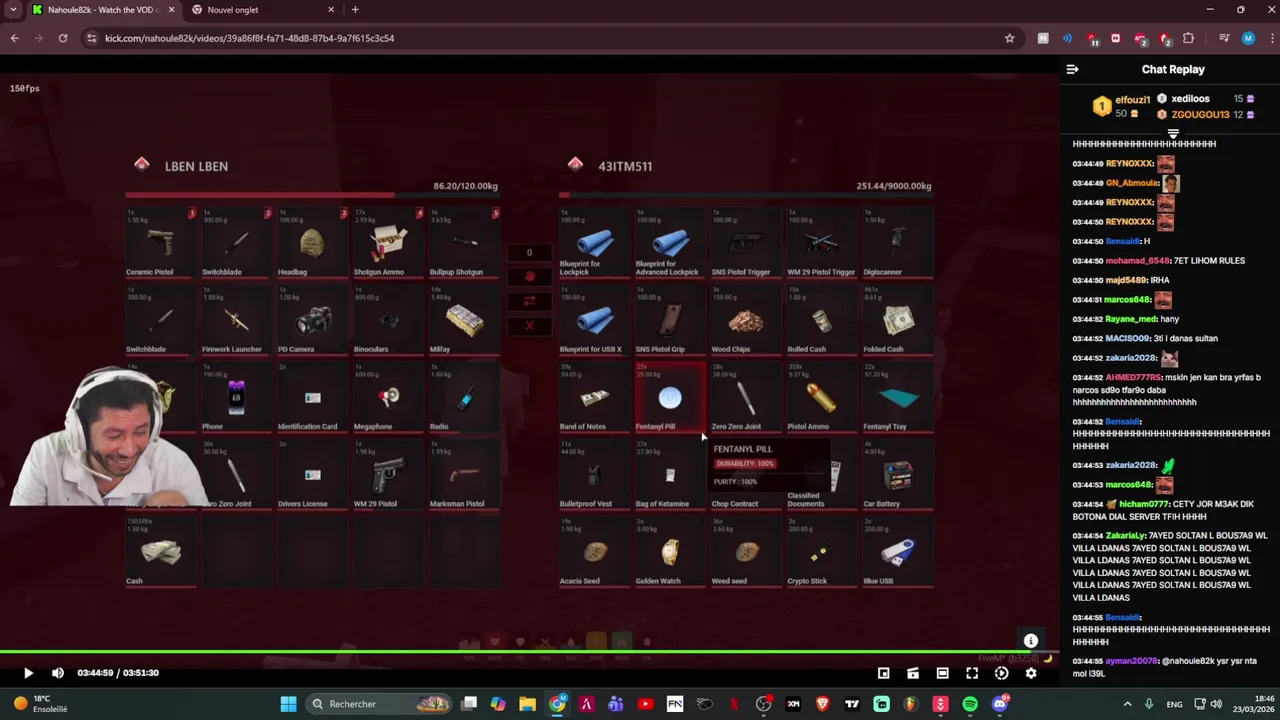Select the Blue USB item

[x=898, y=551]
